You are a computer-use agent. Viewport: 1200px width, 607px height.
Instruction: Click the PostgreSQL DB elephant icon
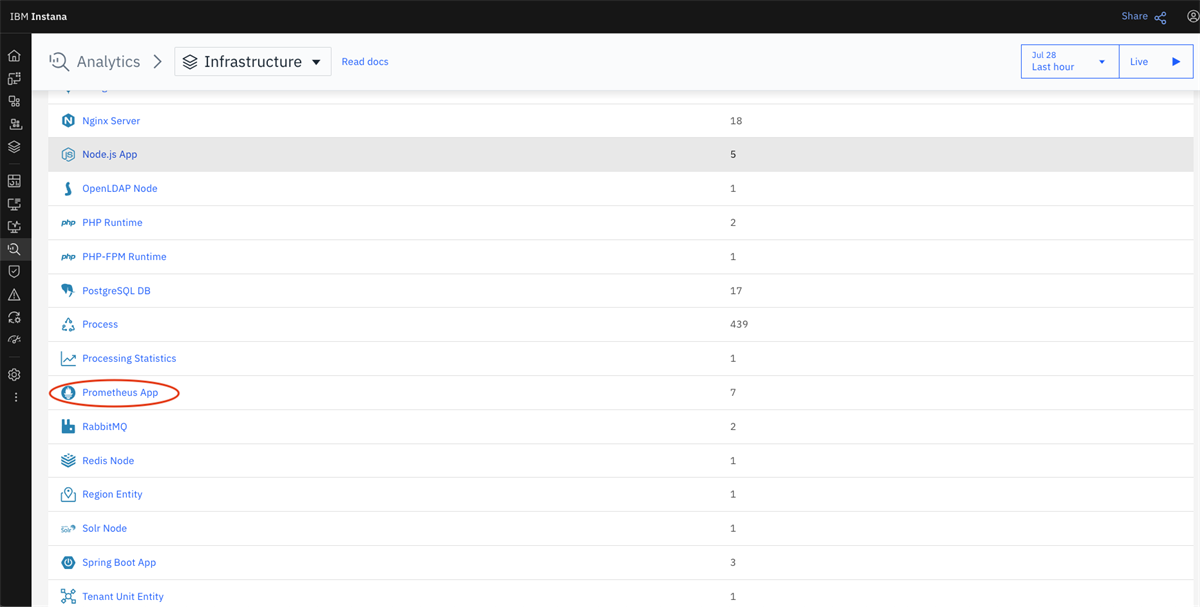(68, 291)
